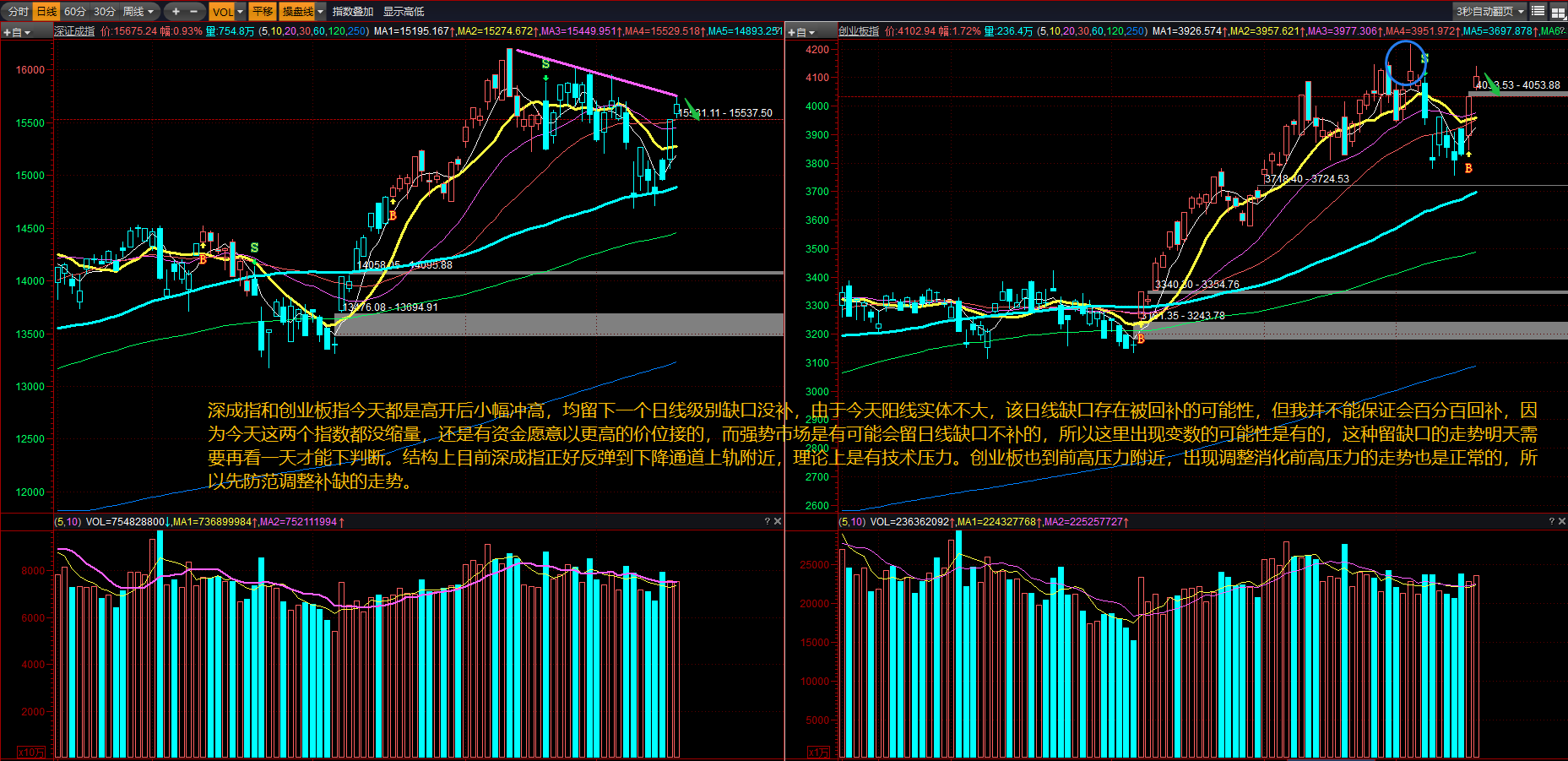Screen dimensions: 1568x761
Task: Open the 3秒自动翻页 auto-page dropdown
Action: [1490, 11]
